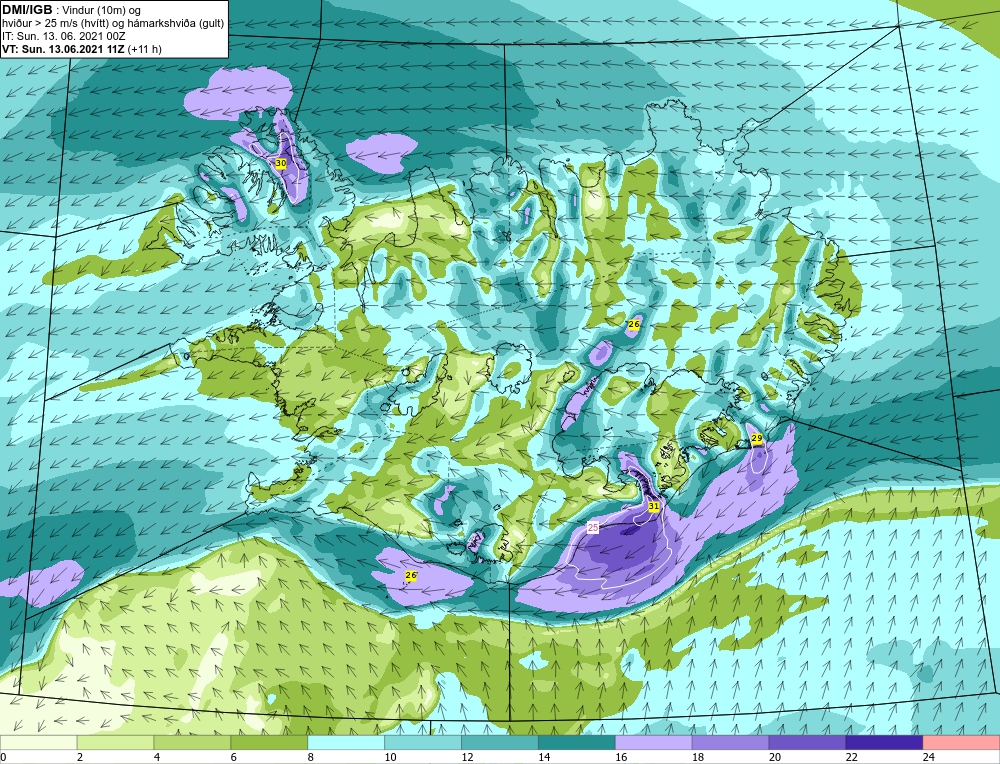Select the 'IT: Sun. 13. 06. 2021 00Z' line
Screen dimensions: 1000x764
64,36
